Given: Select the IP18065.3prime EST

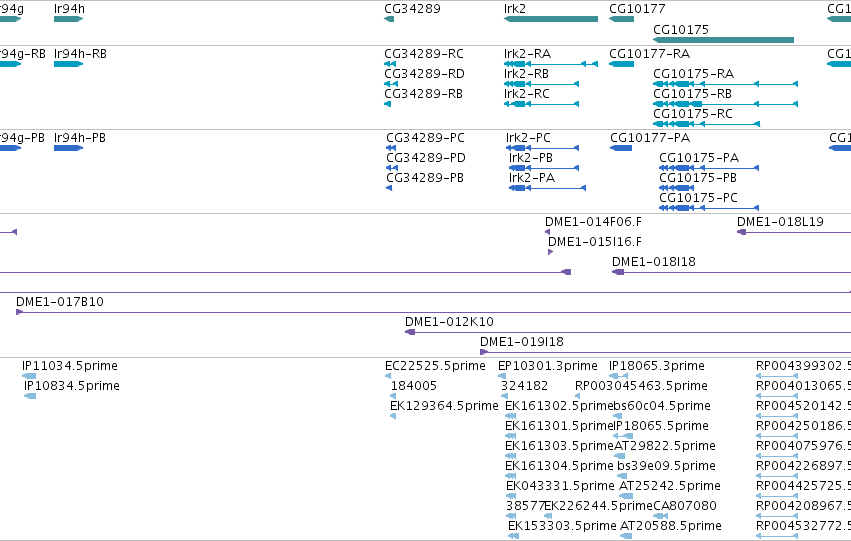Looking at the screenshot, I should coord(618,377).
